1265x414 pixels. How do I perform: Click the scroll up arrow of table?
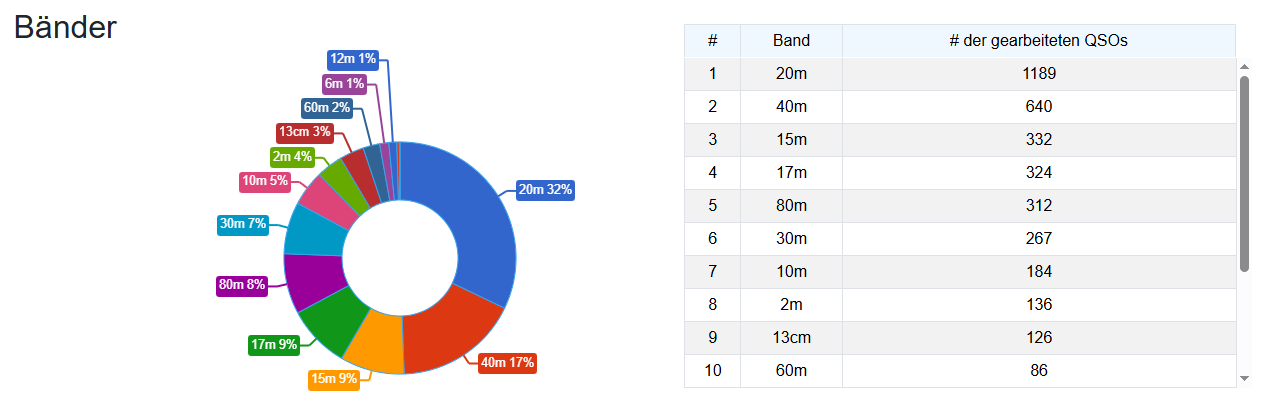(x=1244, y=67)
